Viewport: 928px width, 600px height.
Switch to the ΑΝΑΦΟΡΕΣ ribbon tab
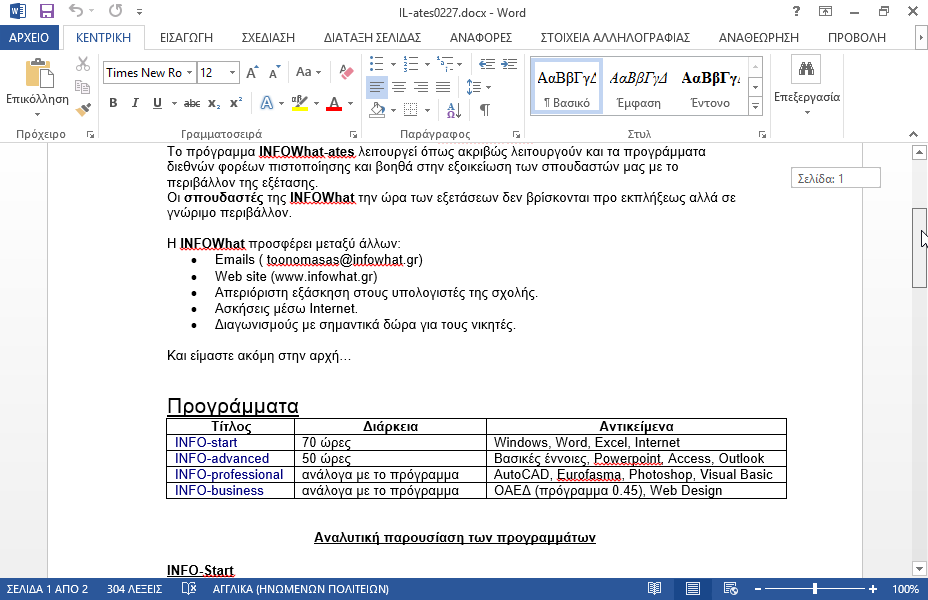tap(481, 37)
